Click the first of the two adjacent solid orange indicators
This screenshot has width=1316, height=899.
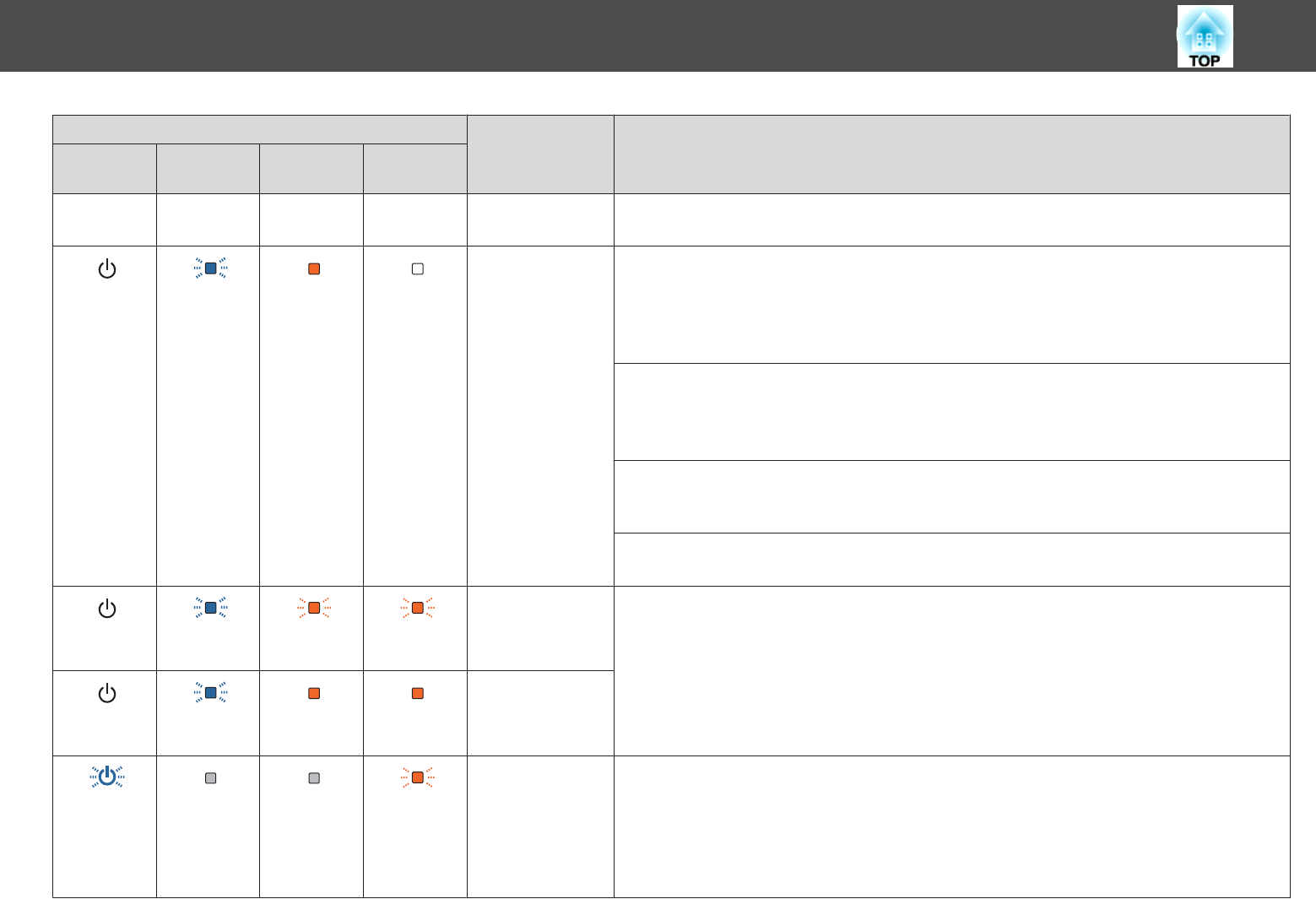pos(314,693)
